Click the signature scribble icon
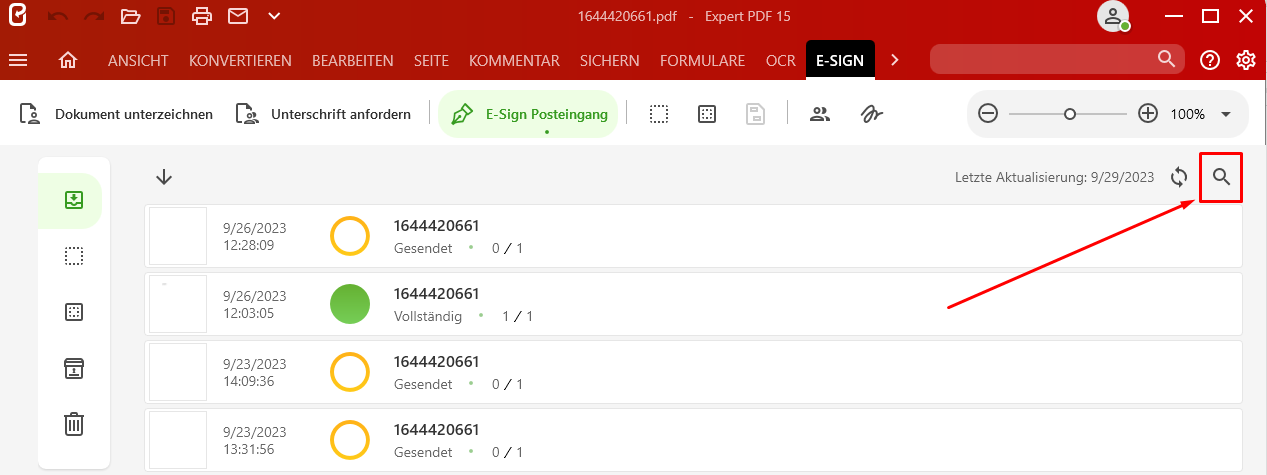The width and height of the screenshot is (1267, 475). (x=870, y=114)
